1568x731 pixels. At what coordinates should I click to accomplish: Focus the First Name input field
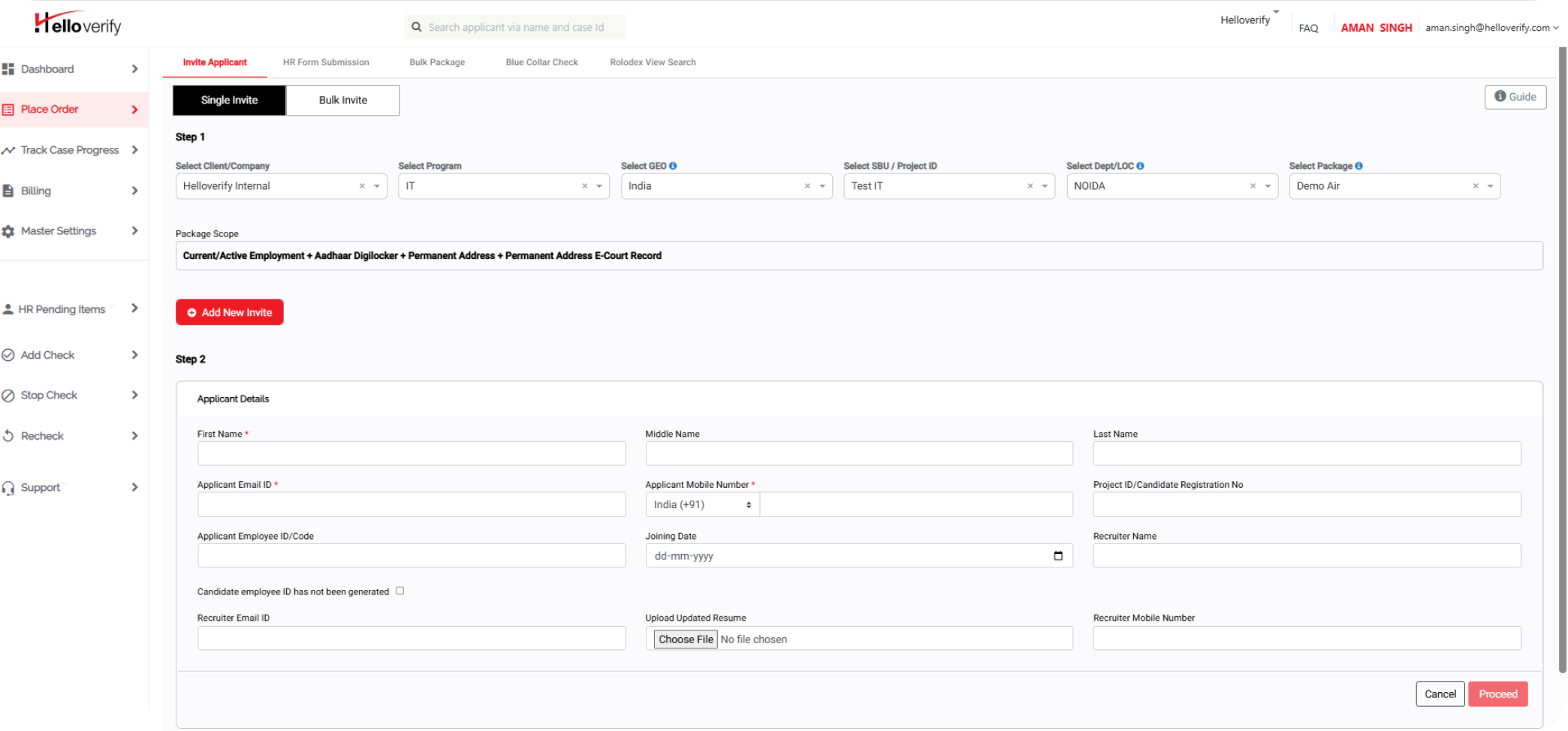(x=412, y=453)
